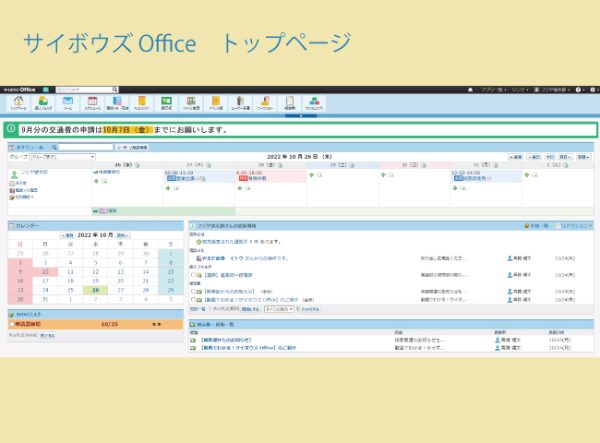Open the settings gear in top-right header

click(x=592, y=90)
